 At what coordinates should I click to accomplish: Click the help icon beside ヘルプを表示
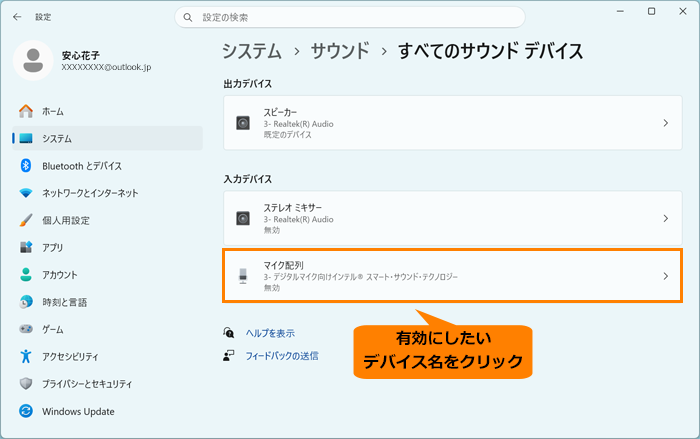click(229, 333)
